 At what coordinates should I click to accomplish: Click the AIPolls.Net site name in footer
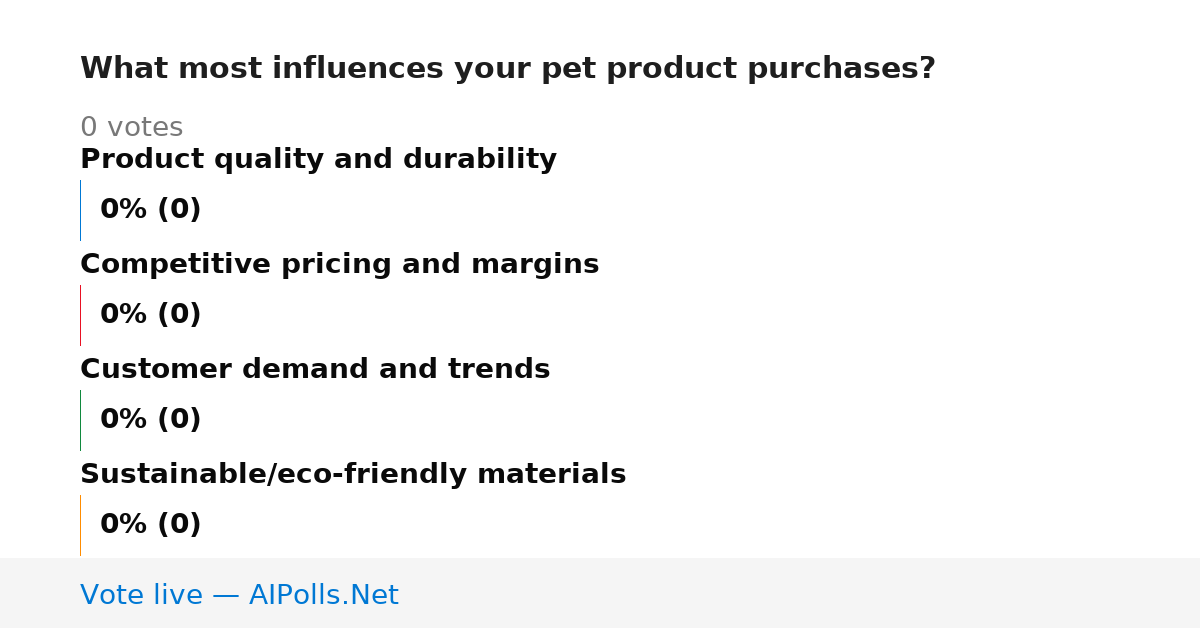[324, 595]
